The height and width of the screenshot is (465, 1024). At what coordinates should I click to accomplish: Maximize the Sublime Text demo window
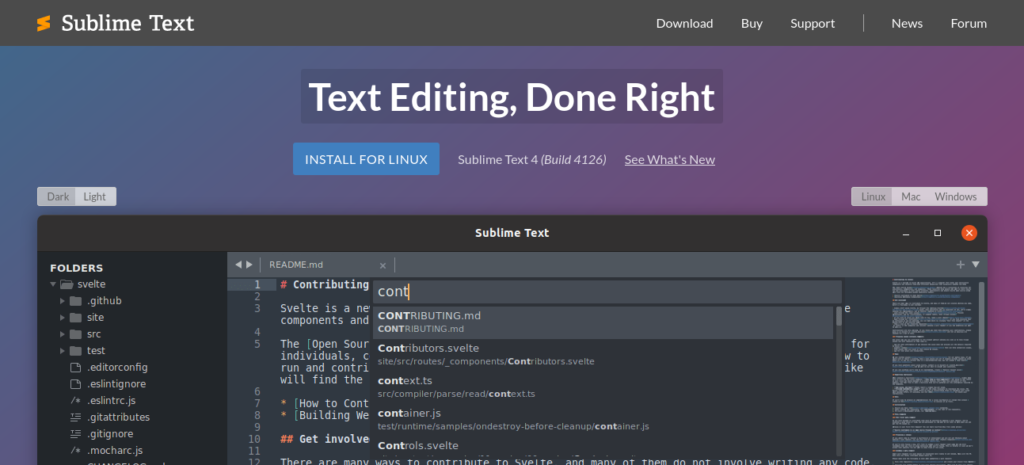pos(938,233)
